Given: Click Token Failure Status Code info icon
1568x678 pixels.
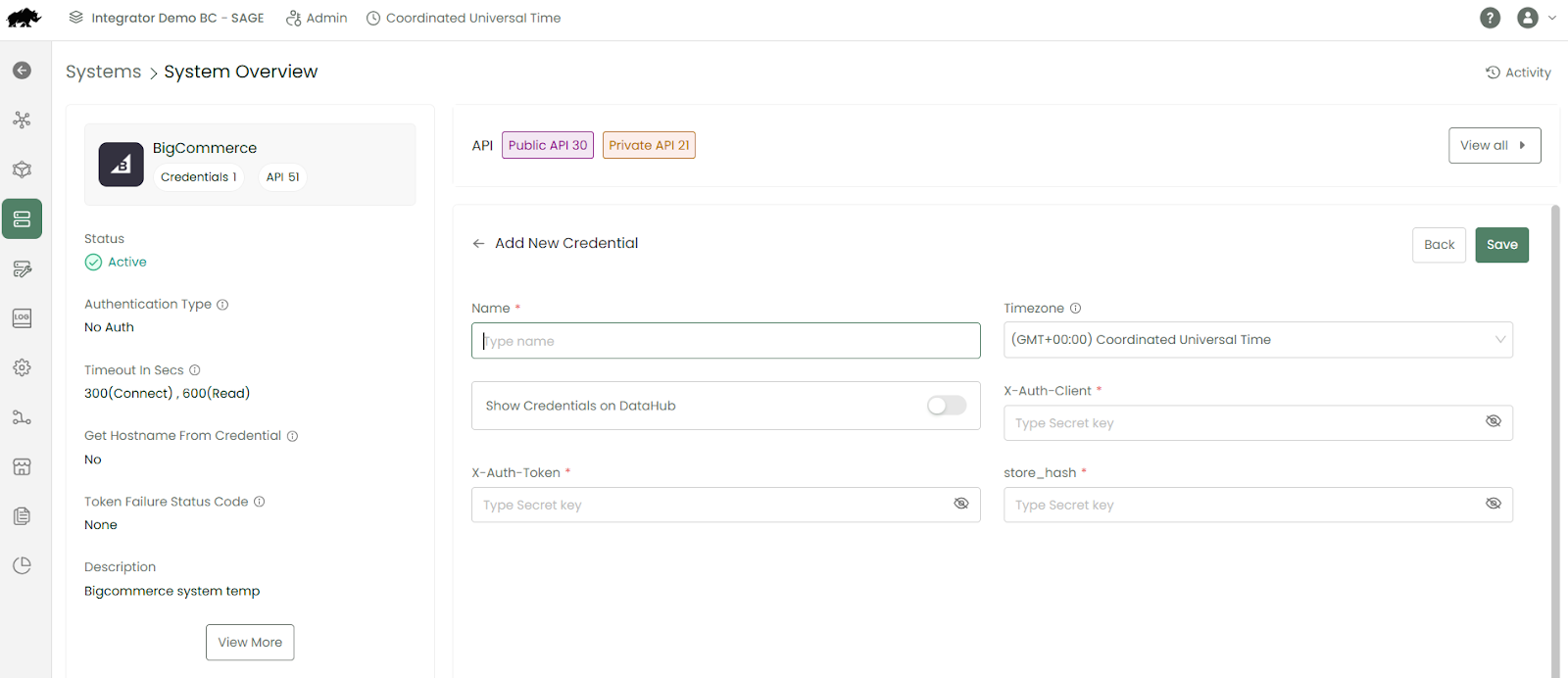Looking at the screenshot, I should tap(260, 502).
